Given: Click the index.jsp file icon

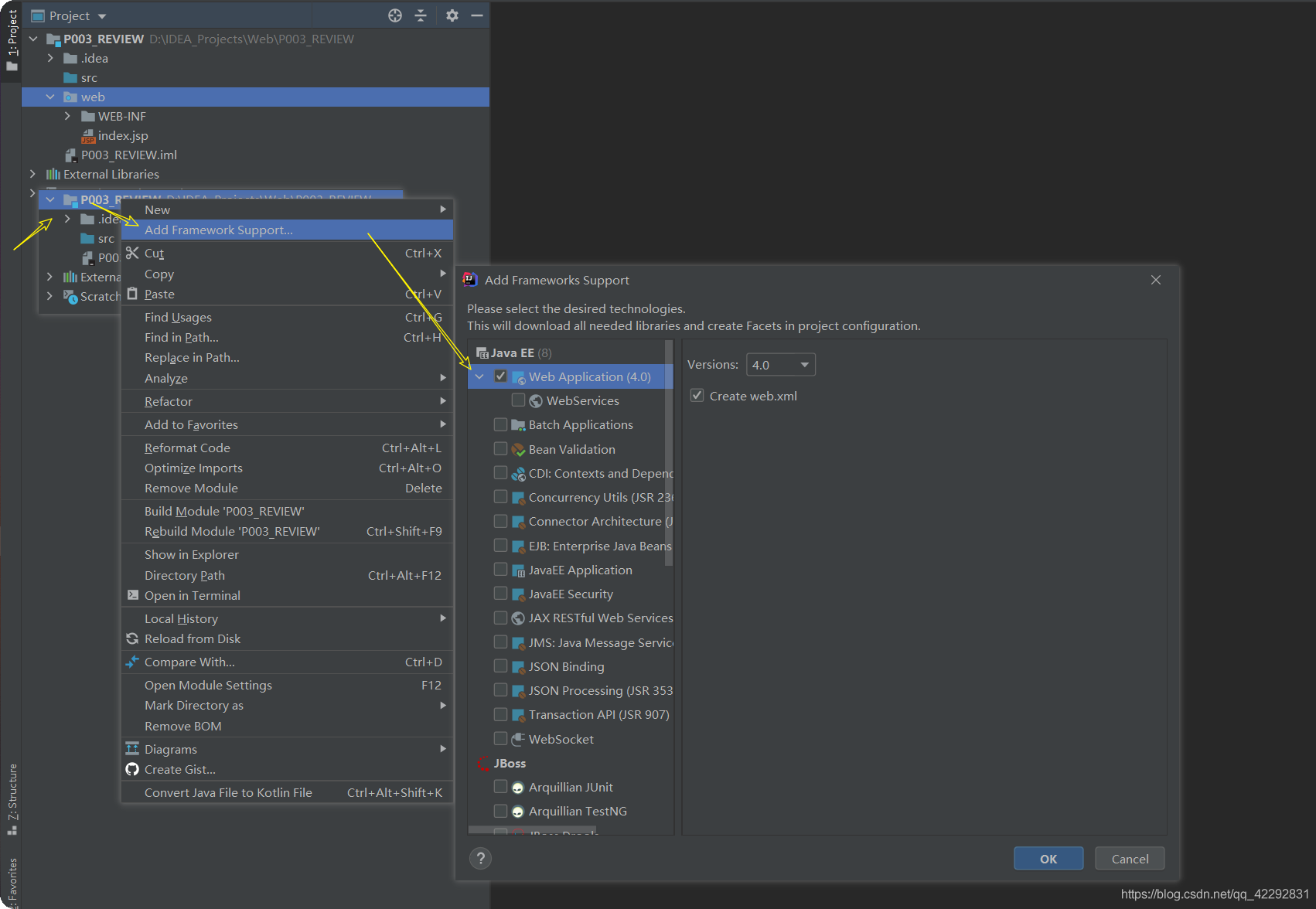Looking at the screenshot, I should click(x=88, y=136).
